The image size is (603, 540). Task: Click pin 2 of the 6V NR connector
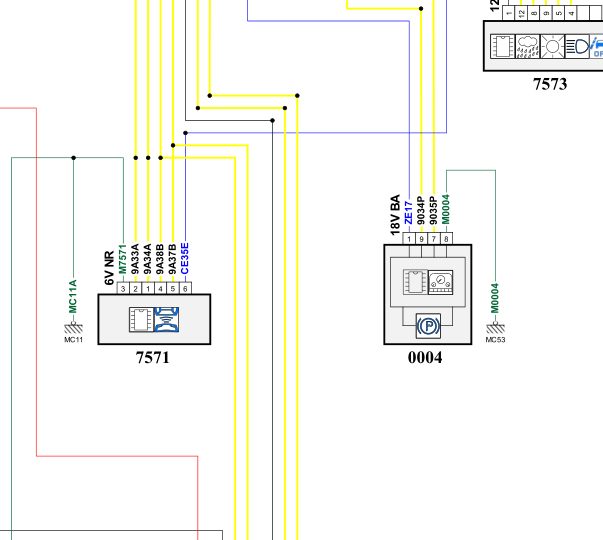pos(135,288)
